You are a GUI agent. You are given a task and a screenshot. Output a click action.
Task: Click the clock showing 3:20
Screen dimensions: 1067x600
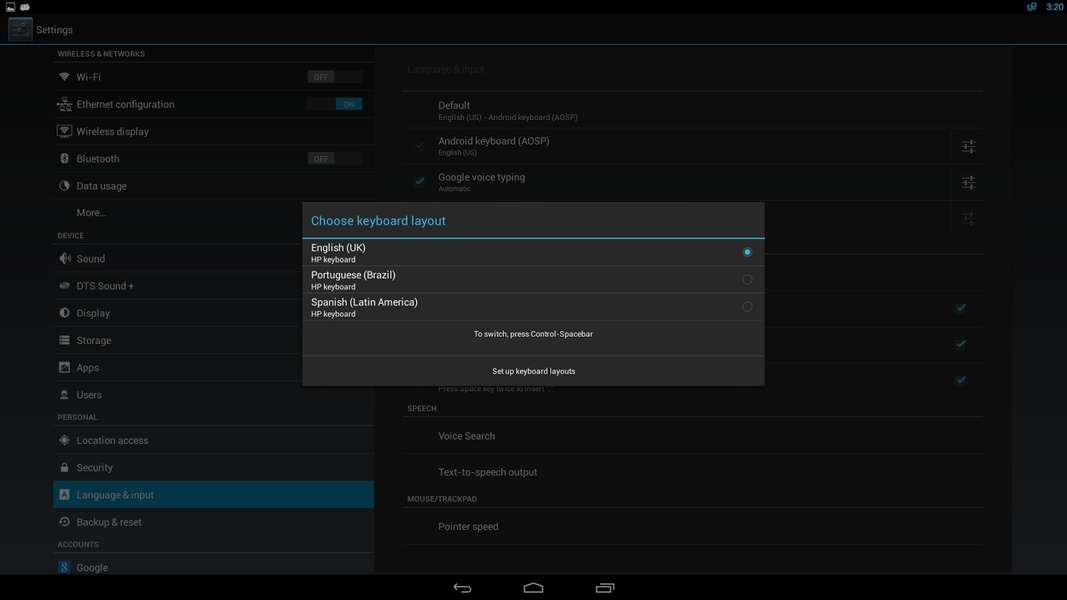(1054, 7)
